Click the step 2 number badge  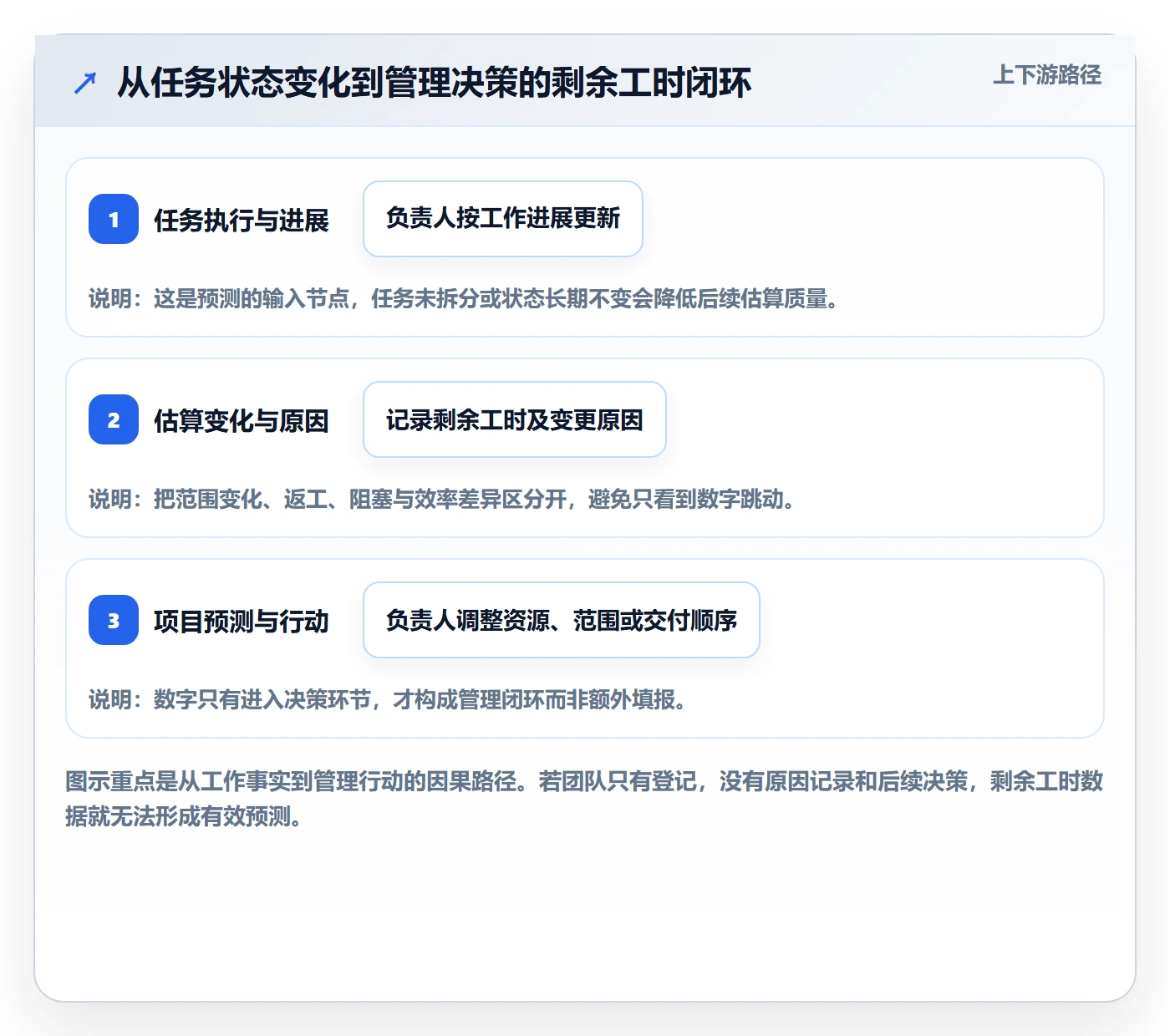[114, 419]
